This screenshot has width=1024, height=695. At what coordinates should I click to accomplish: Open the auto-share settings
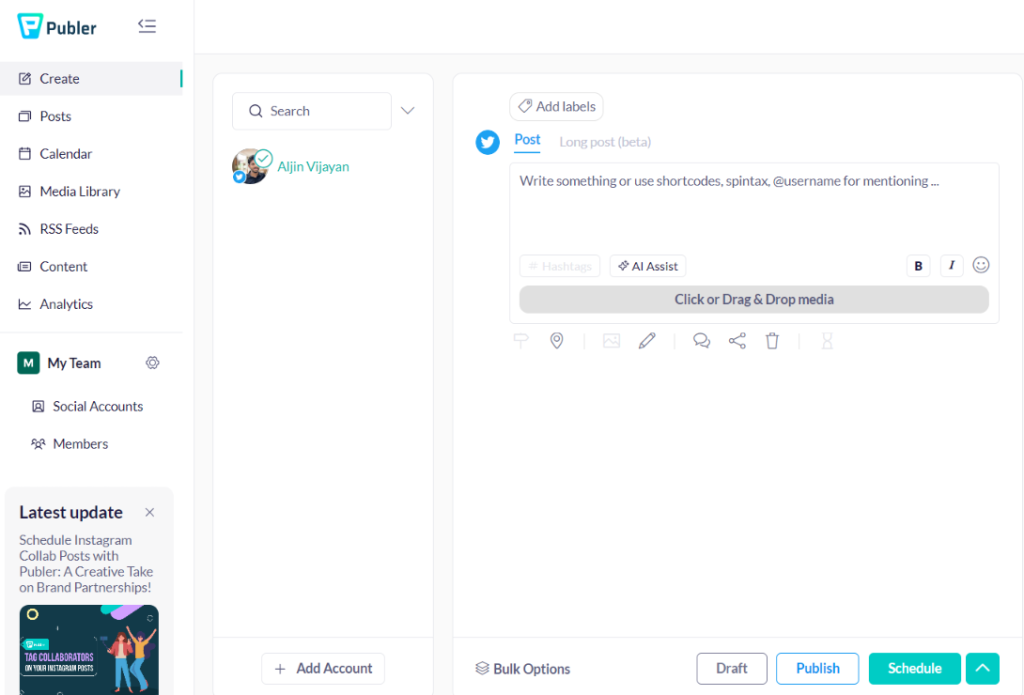pos(737,341)
